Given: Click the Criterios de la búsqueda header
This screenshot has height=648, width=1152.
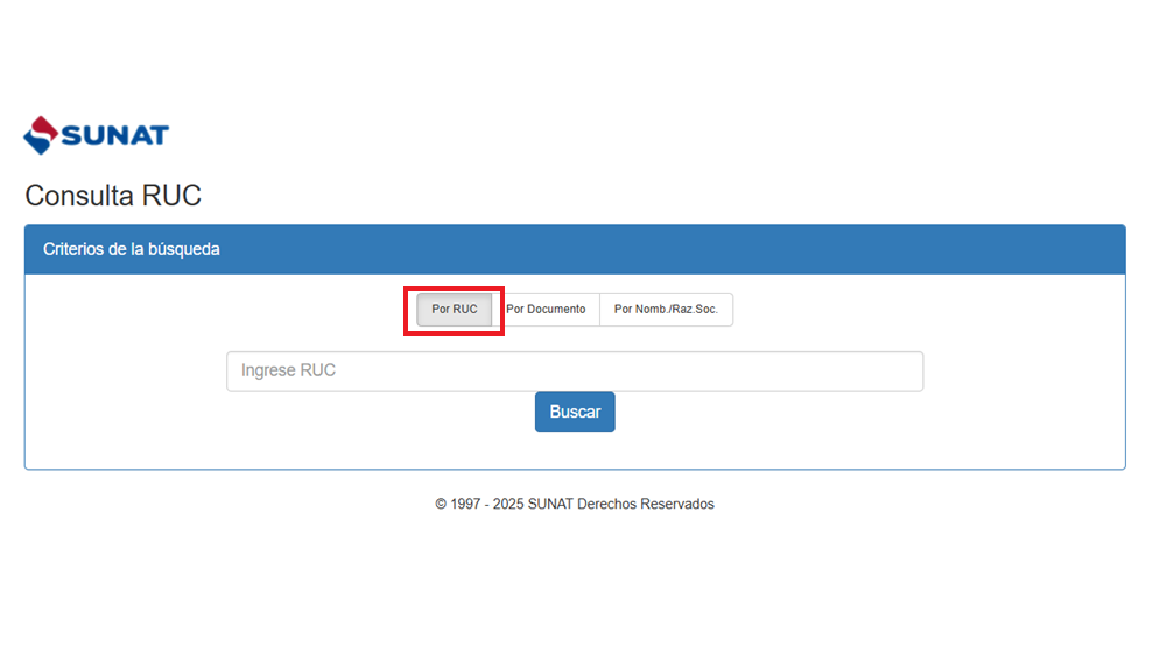Looking at the screenshot, I should point(131,249).
